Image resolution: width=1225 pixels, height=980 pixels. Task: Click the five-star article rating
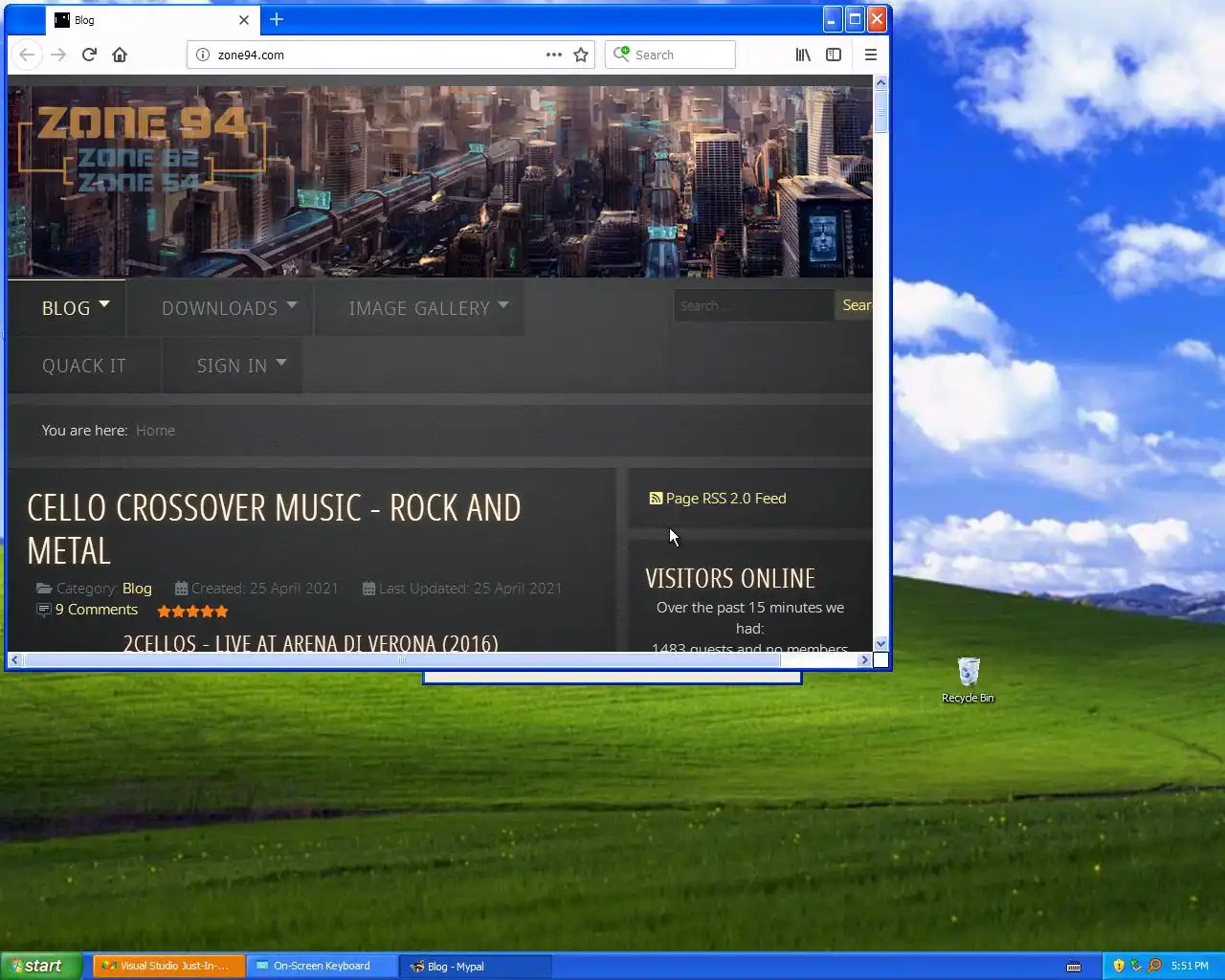pyautogui.click(x=192, y=611)
